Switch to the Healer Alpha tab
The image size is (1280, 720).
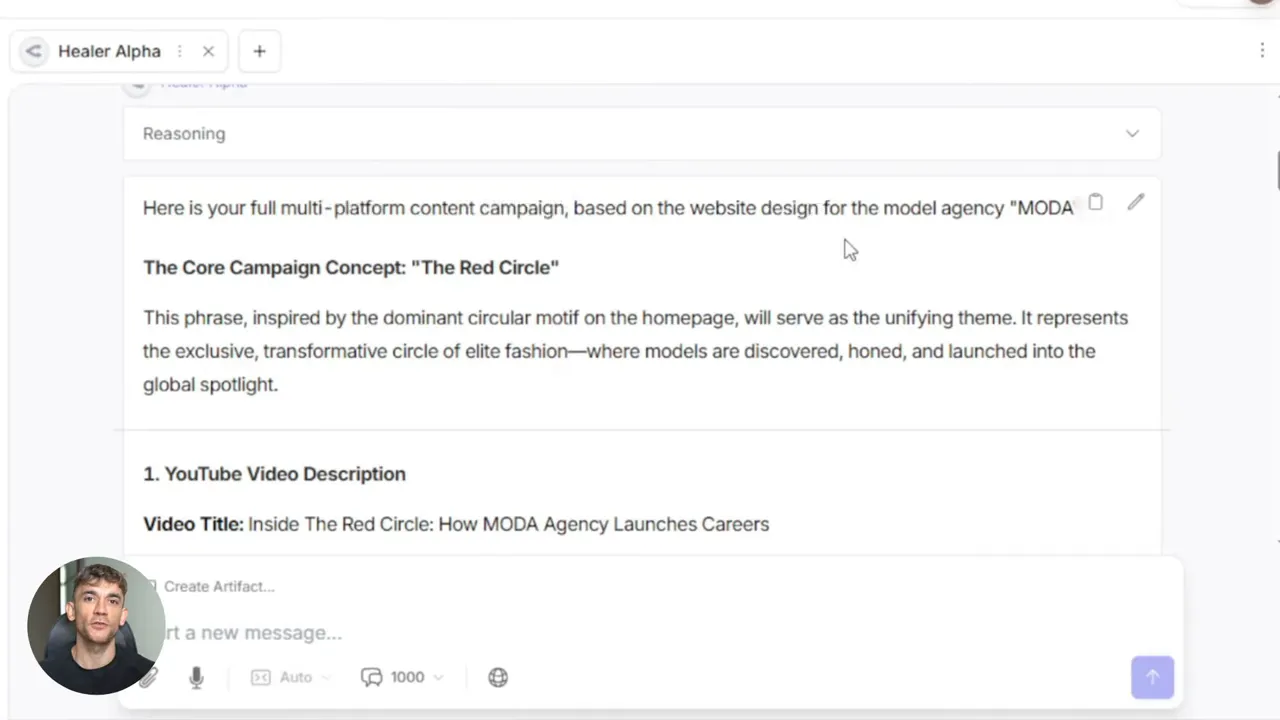119,51
